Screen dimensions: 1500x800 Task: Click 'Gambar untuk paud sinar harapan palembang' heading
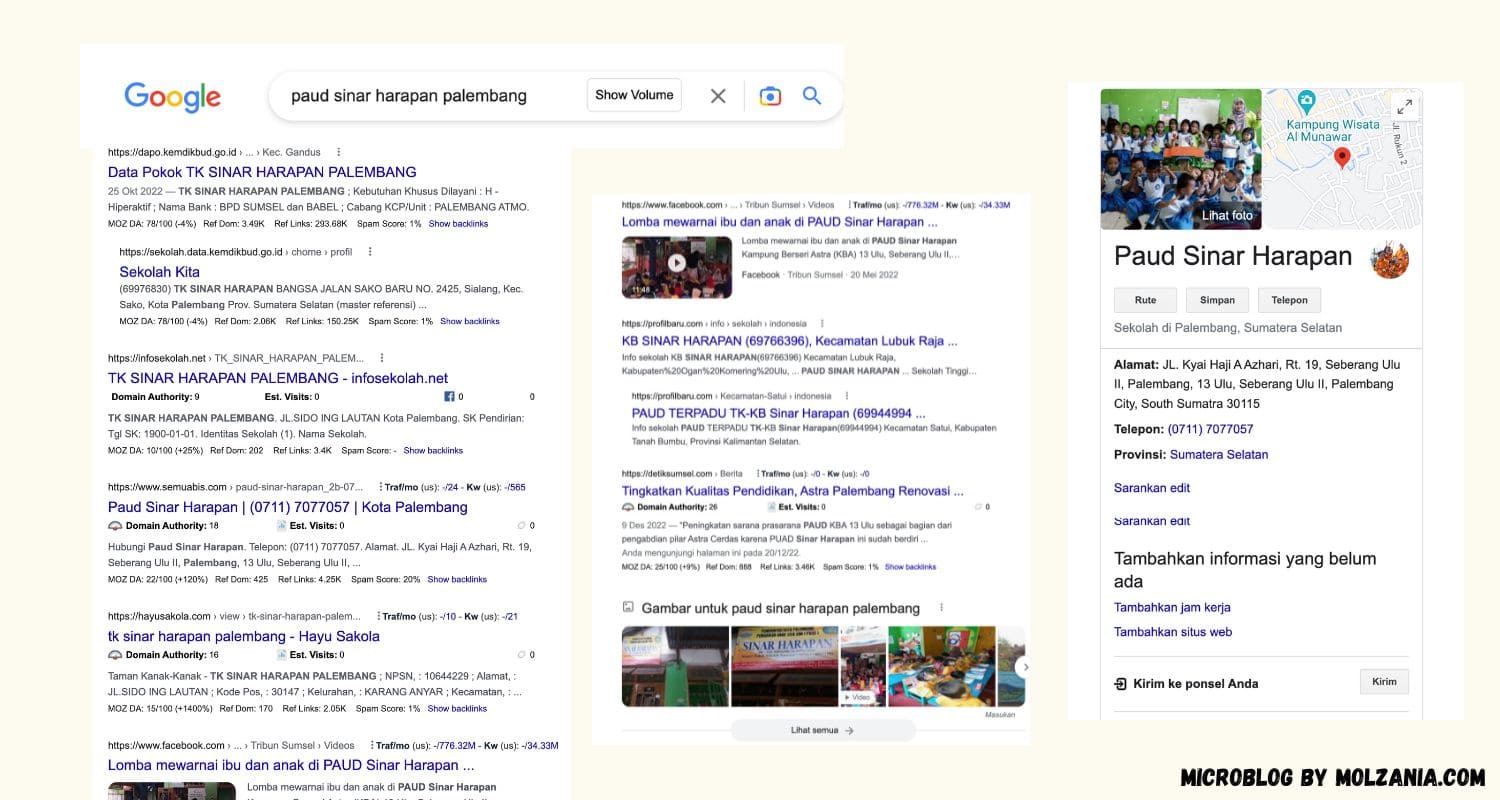tap(780, 608)
